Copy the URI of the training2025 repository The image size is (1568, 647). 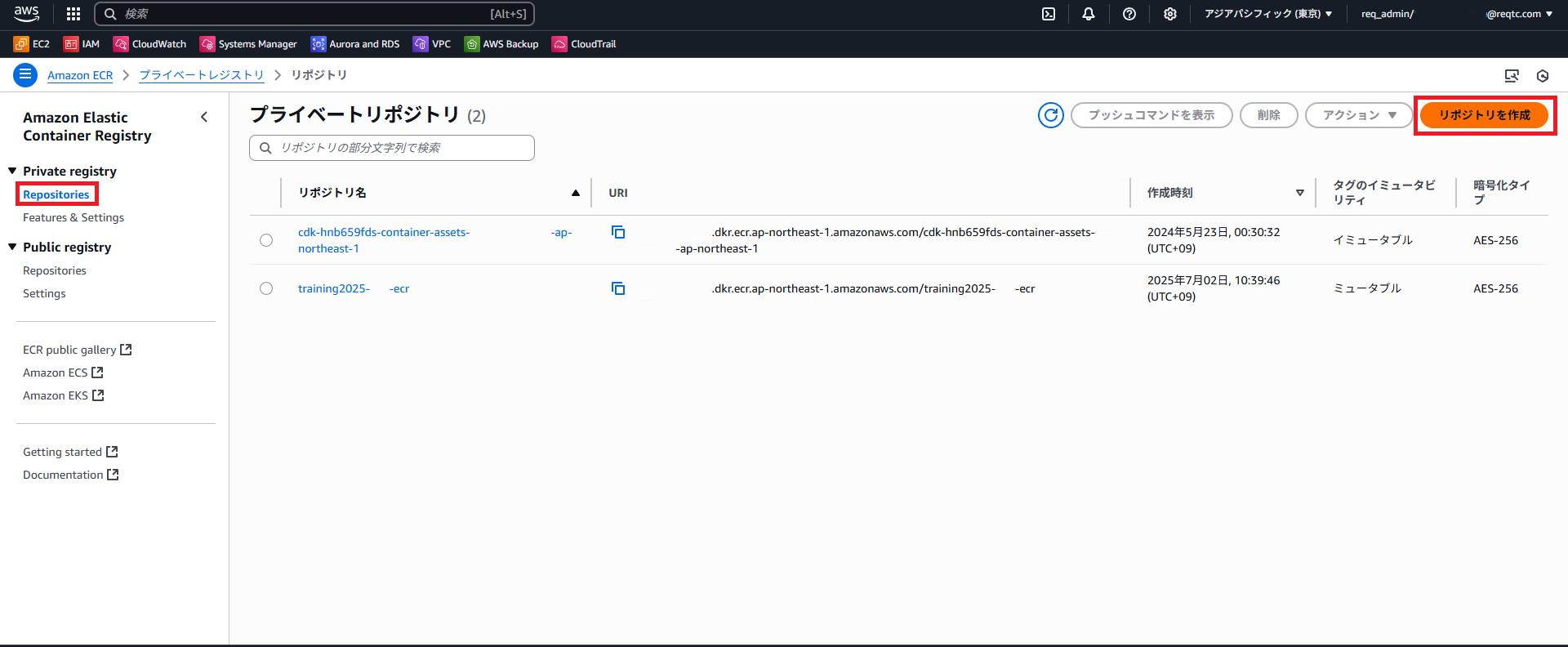pos(618,288)
